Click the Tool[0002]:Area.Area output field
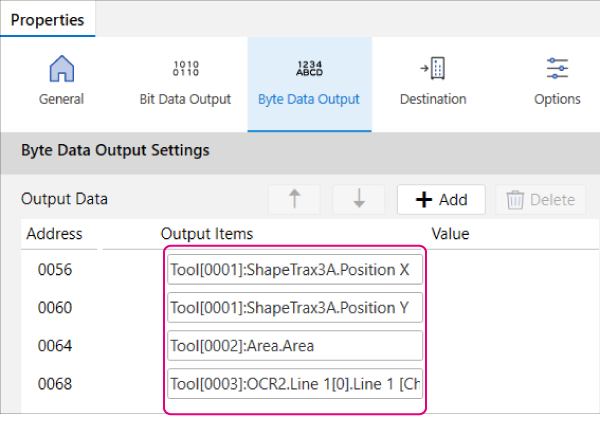 296,346
